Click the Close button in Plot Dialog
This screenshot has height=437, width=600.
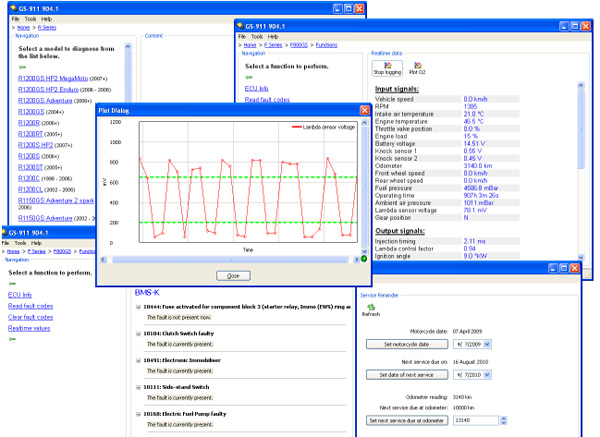[233, 276]
